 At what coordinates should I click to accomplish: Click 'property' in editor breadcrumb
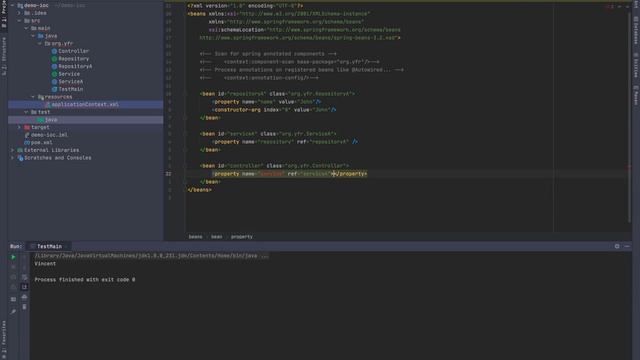tap(242, 237)
